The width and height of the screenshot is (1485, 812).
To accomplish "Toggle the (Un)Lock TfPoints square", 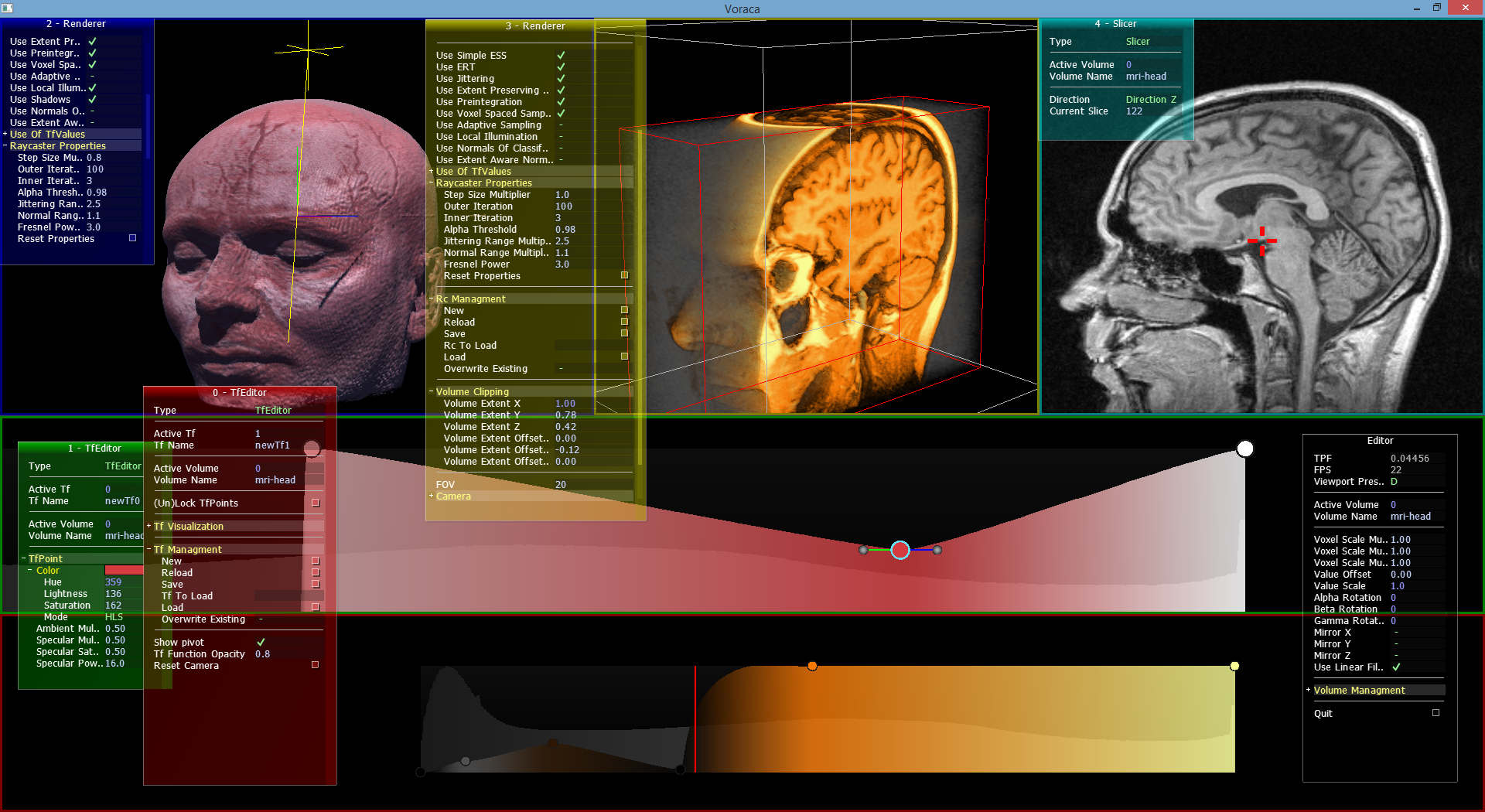I will pyautogui.click(x=315, y=503).
